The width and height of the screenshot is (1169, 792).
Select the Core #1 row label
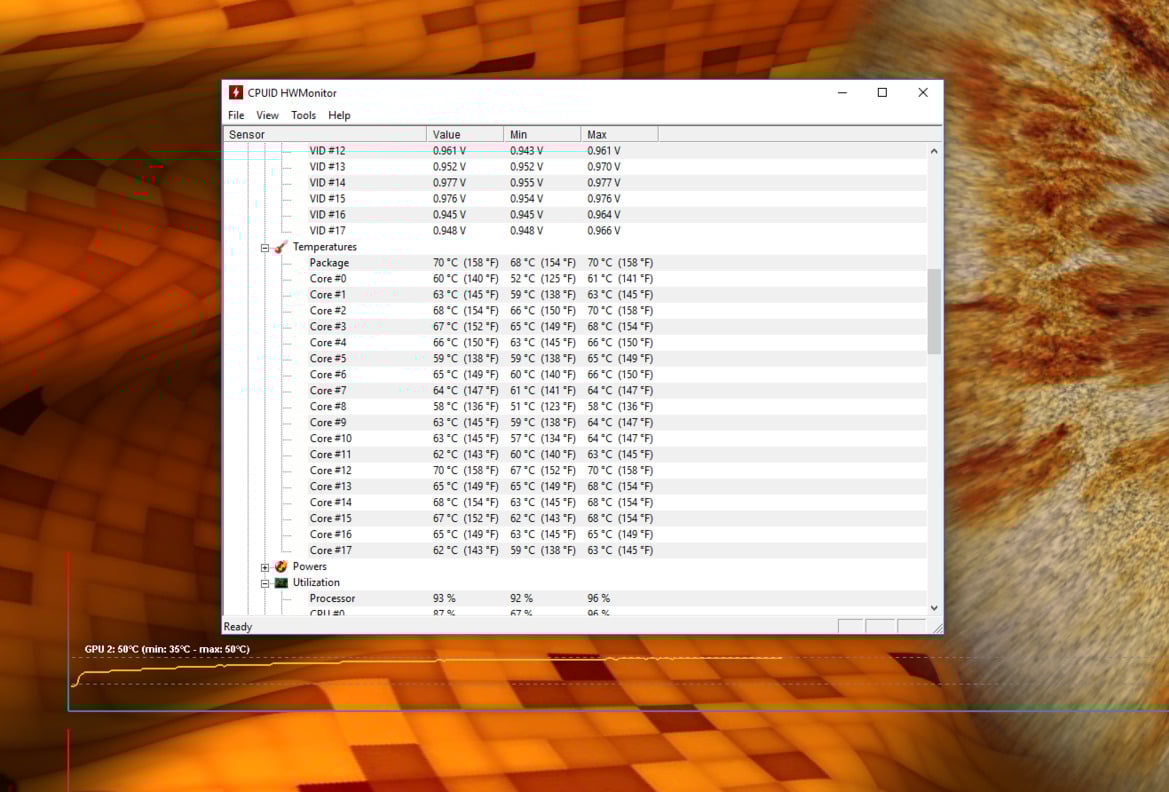coord(328,295)
